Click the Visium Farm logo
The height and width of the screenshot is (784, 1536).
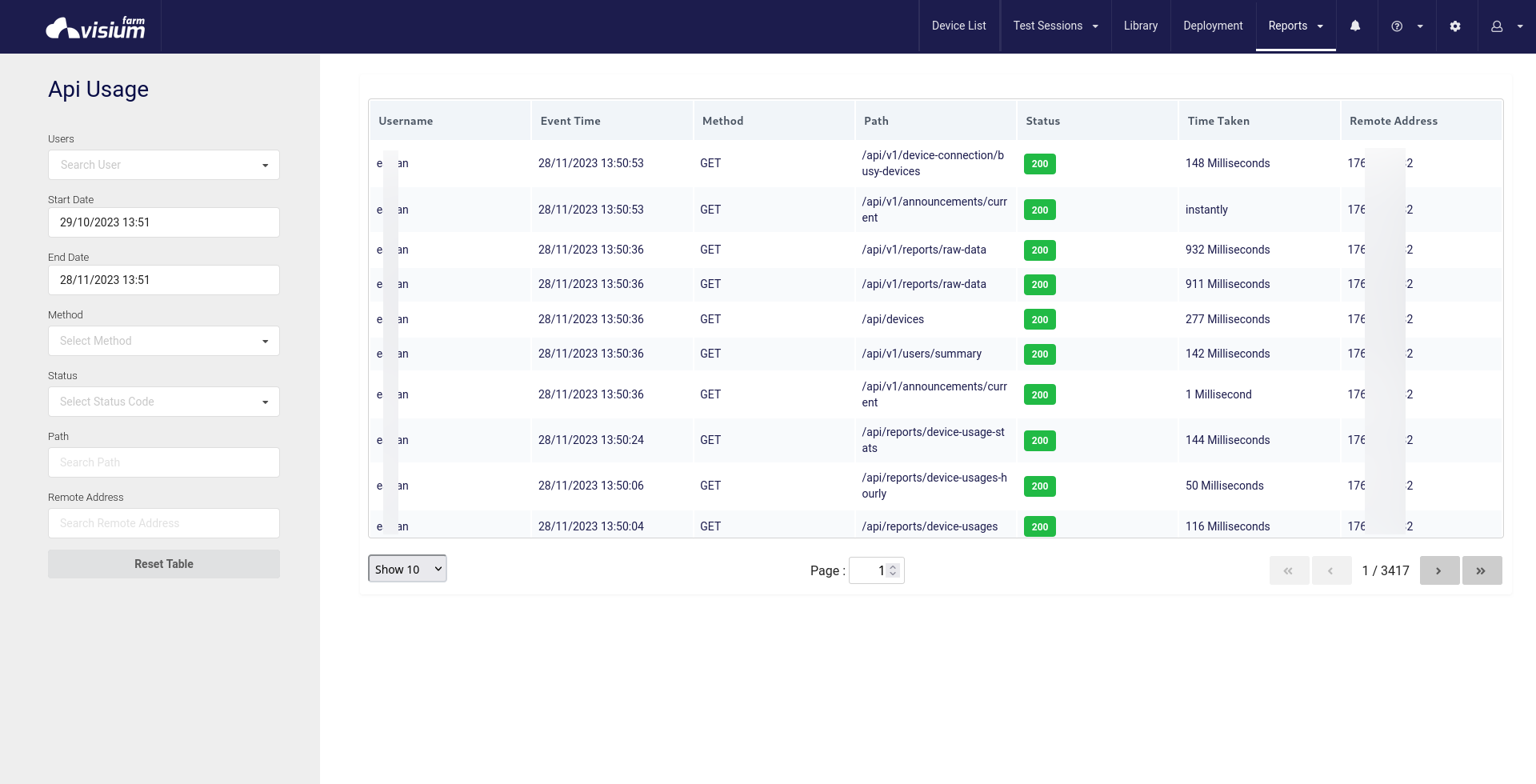click(96, 27)
